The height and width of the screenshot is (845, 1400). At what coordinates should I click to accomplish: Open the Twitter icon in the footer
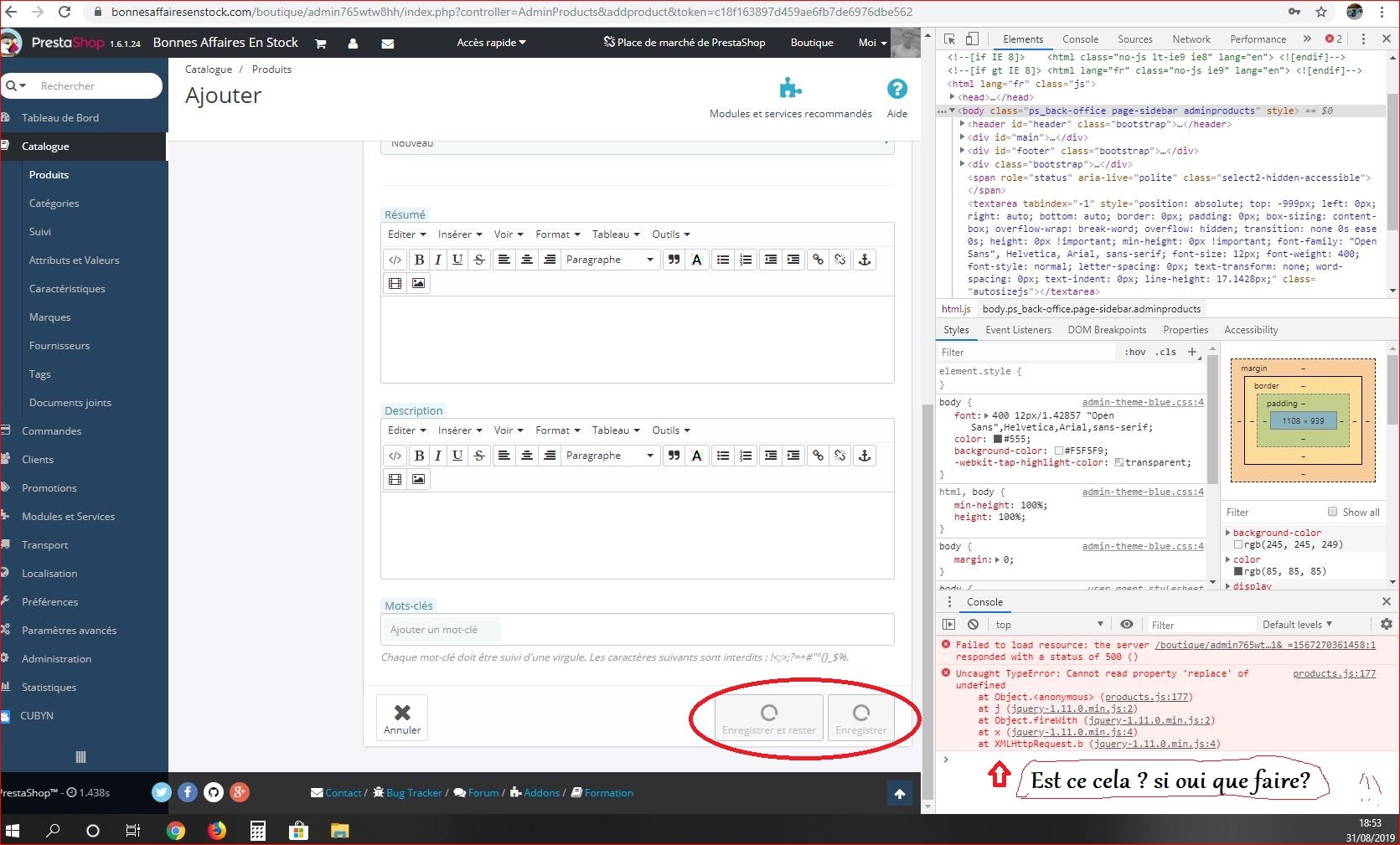(162, 792)
